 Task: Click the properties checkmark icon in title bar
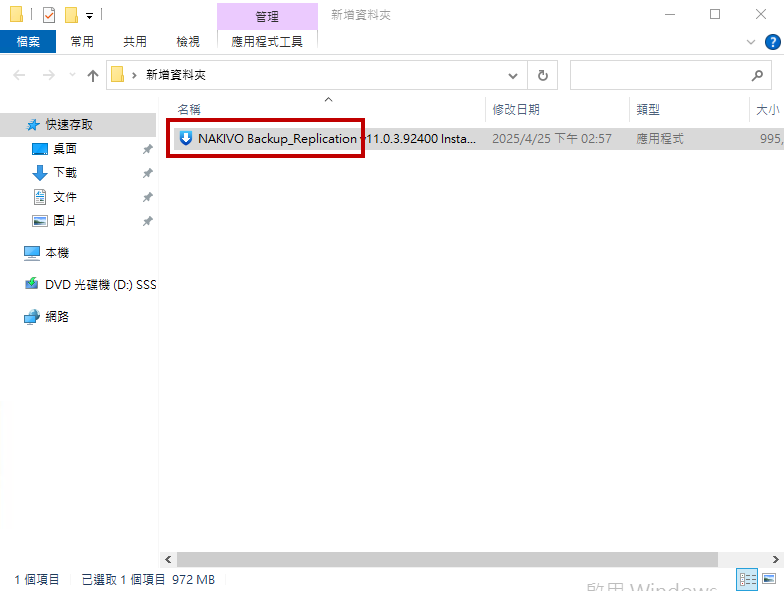click(x=49, y=15)
